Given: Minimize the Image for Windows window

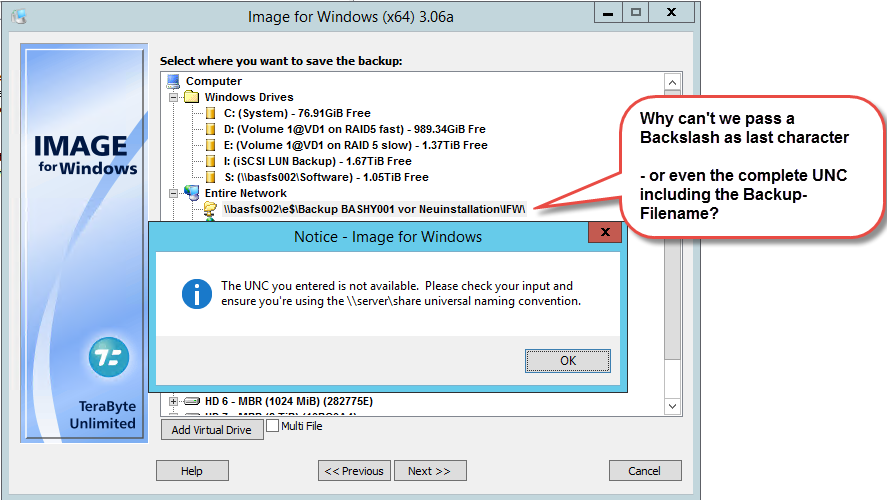Looking at the screenshot, I should coord(608,12).
